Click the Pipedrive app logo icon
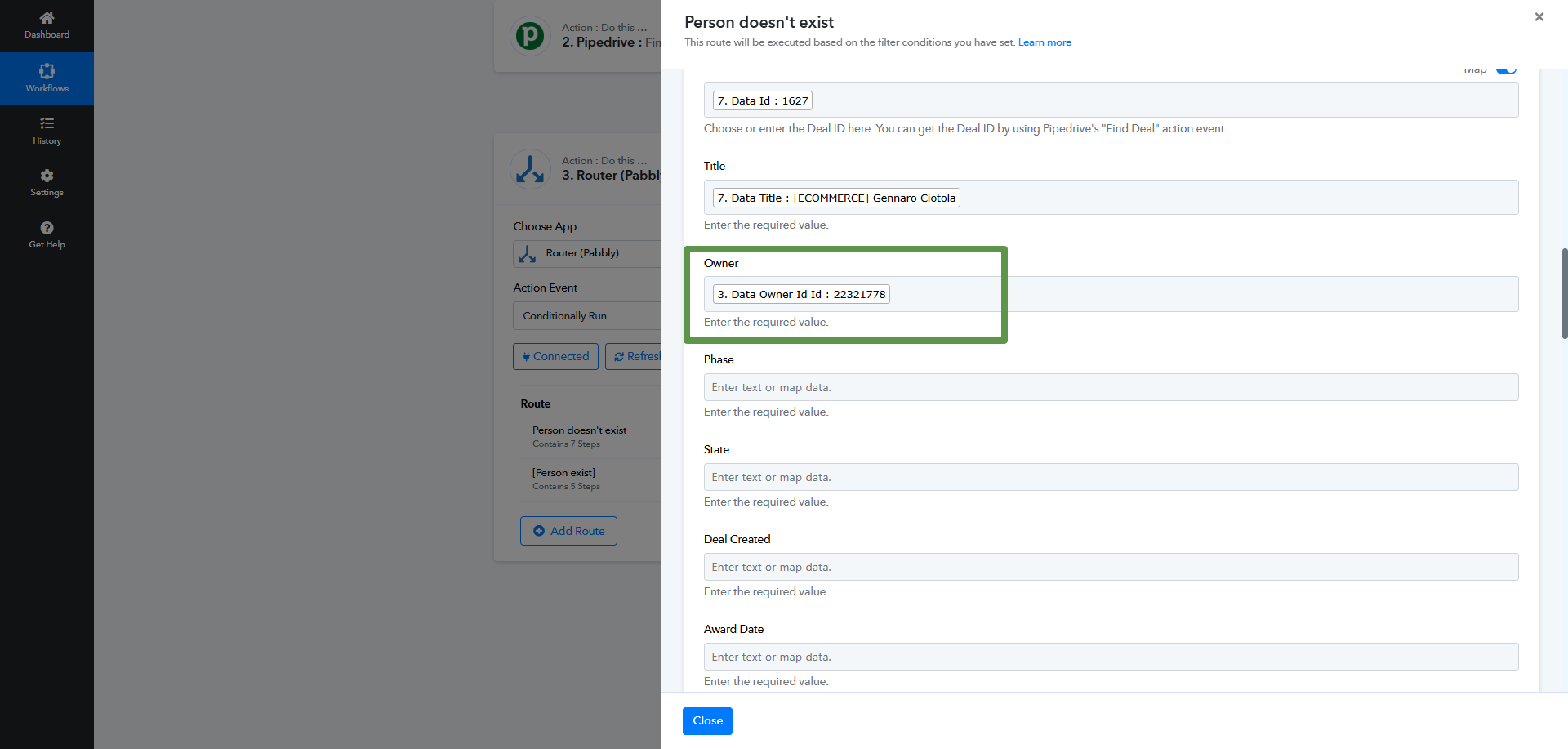This screenshot has width=1568, height=749. click(529, 36)
